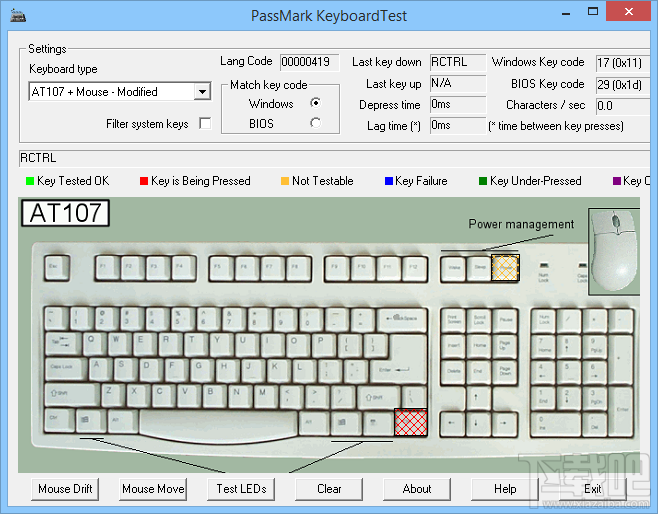
Task: Click the orange Not Testable swatch
Action: coord(285,181)
